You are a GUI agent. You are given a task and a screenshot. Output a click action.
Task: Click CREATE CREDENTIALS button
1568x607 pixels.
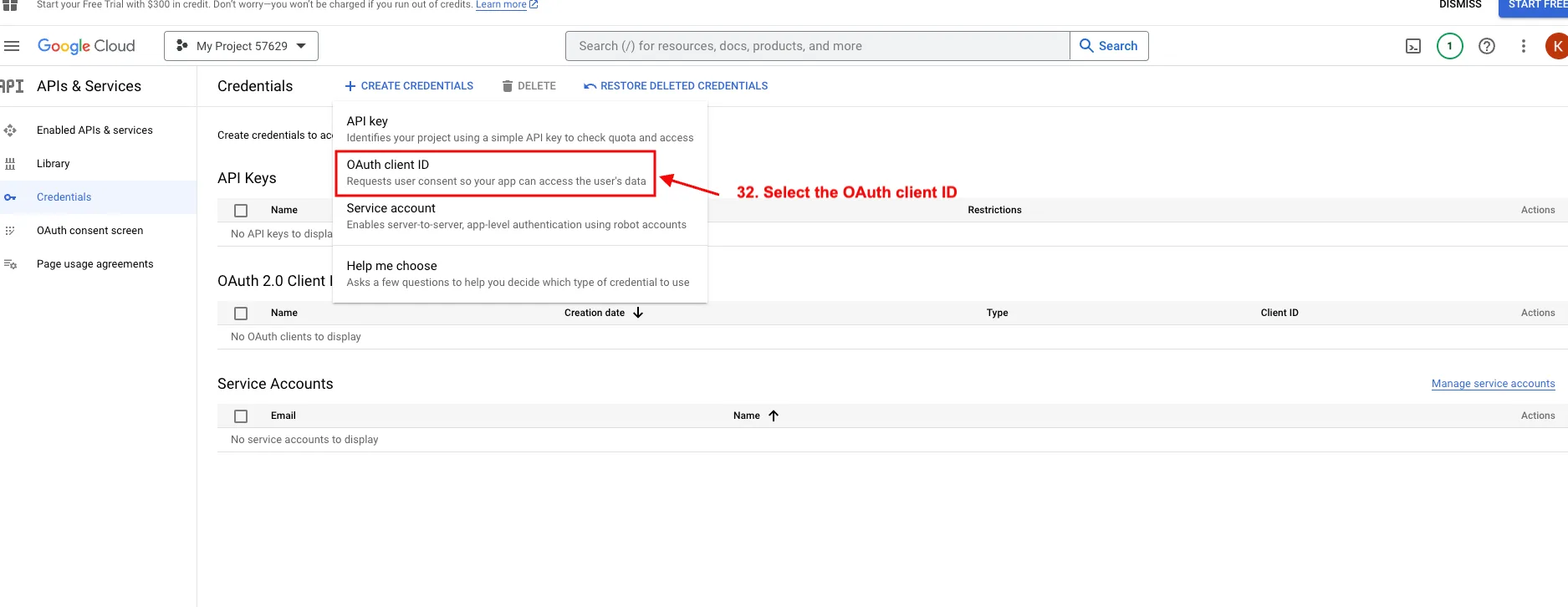click(x=409, y=86)
